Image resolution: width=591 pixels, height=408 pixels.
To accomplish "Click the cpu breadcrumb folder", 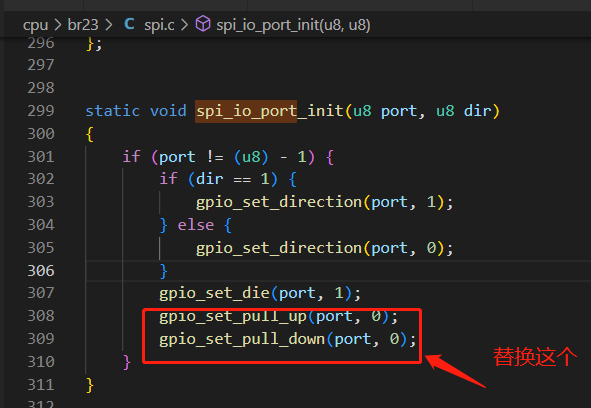I will 35,25.
